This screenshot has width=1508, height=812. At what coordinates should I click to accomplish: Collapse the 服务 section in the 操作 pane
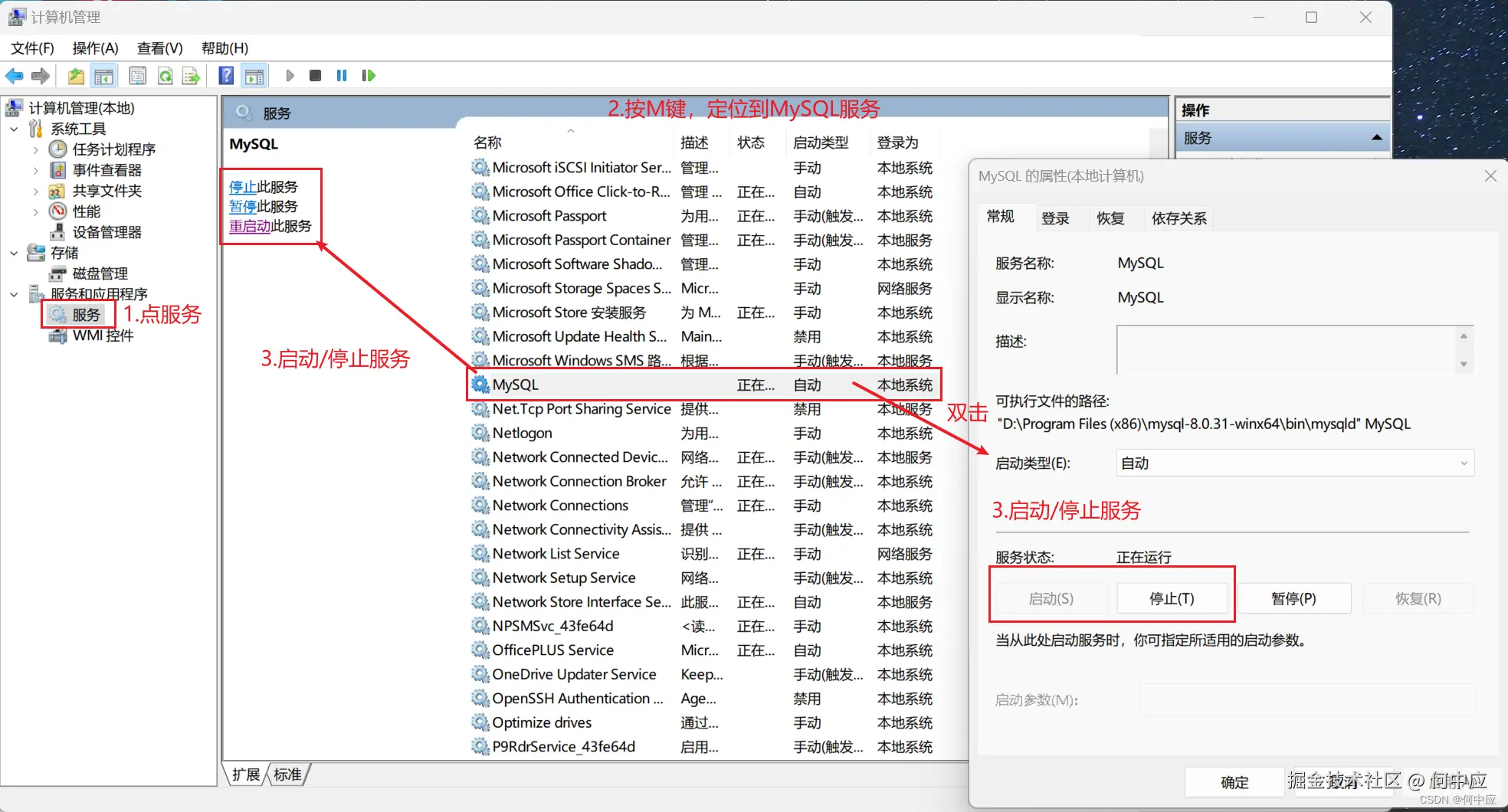click(x=1377, y=138)
